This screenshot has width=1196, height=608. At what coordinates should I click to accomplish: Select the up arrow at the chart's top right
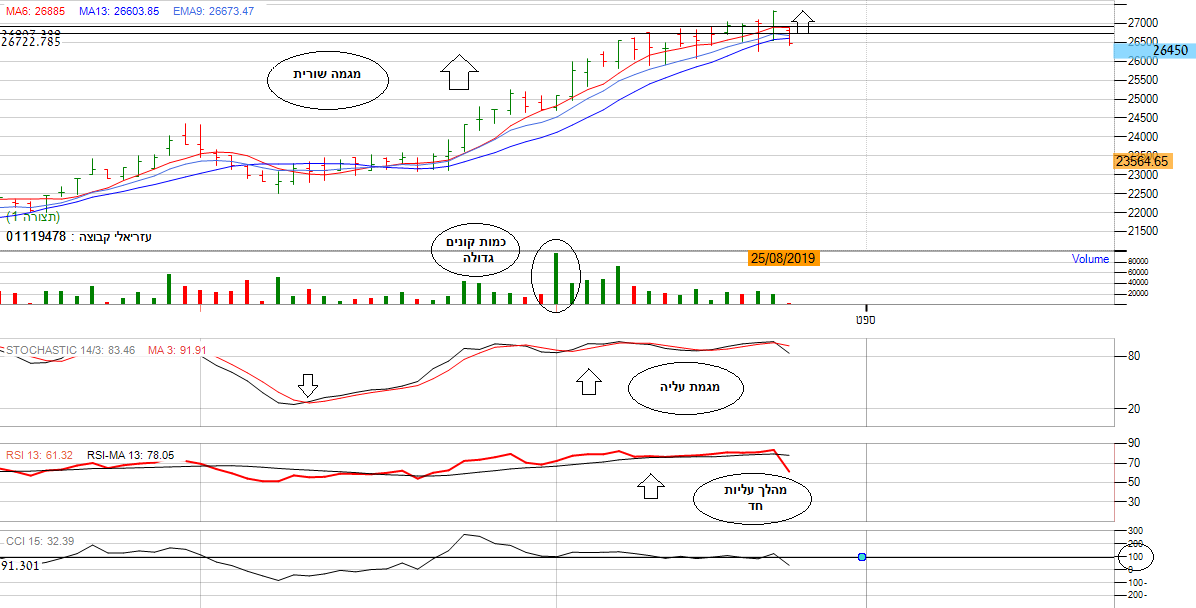[x=803, y=20]
